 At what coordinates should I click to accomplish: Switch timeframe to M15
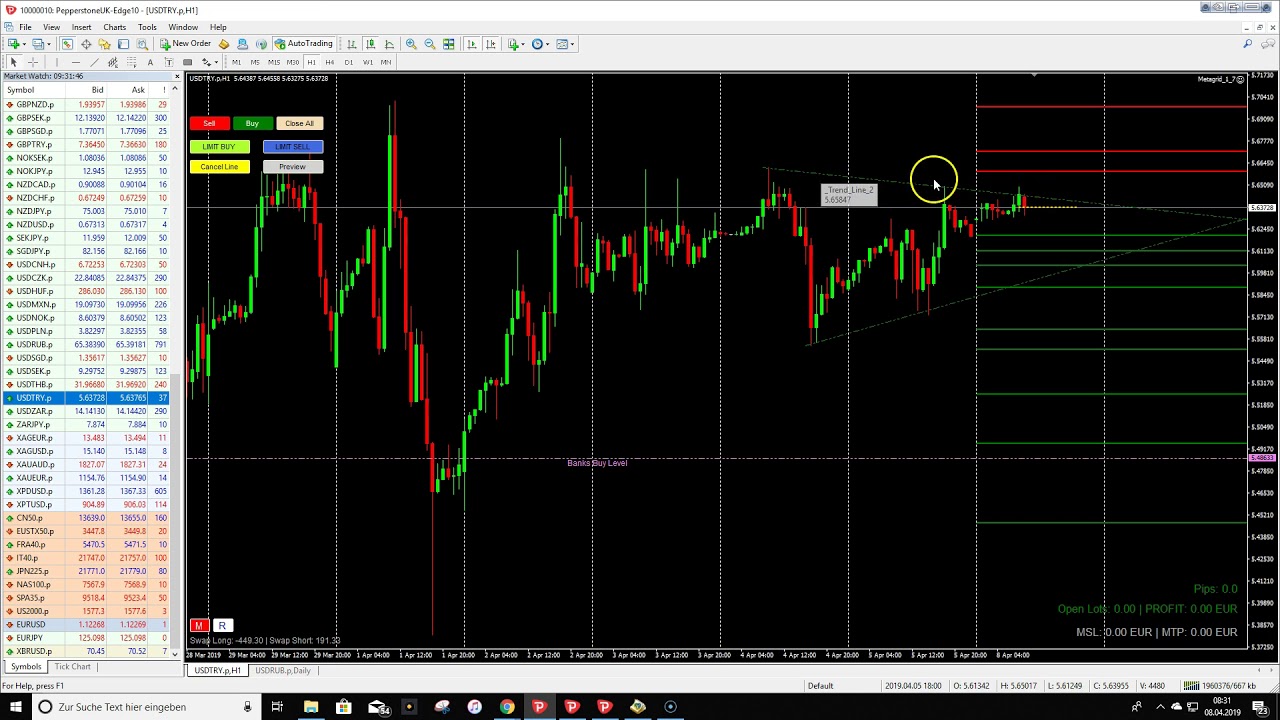pyautogui.click(x=274, y=62)
